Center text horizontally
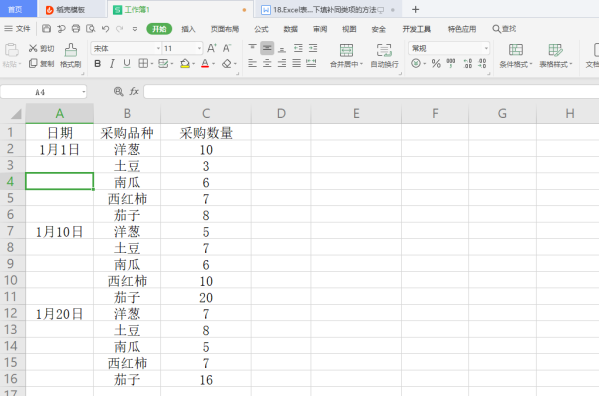 click(267, 63)
